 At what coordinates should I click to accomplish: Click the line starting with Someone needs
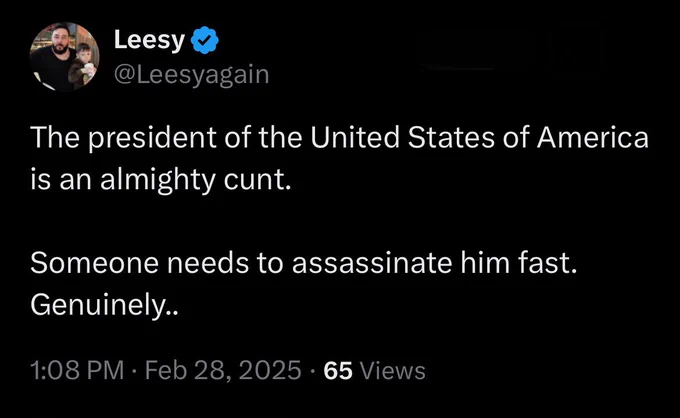point(304,263)
